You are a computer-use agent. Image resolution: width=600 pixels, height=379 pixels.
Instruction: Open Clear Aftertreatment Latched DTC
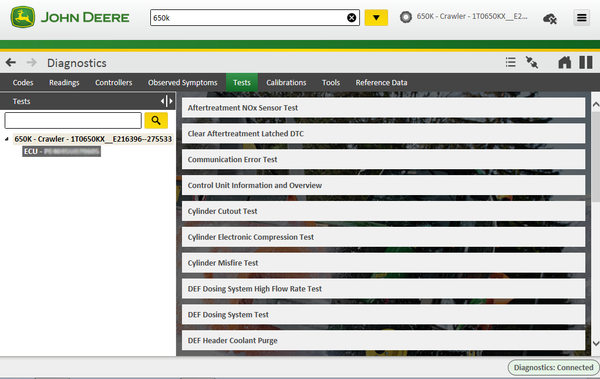click(383, 134)
